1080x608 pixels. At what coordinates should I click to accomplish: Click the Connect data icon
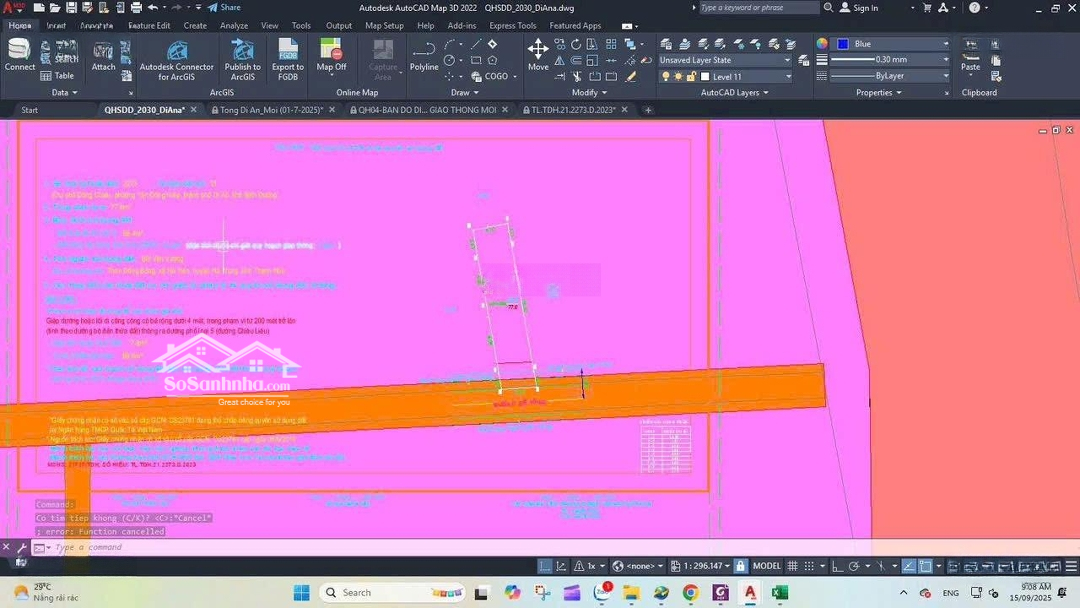19,54
